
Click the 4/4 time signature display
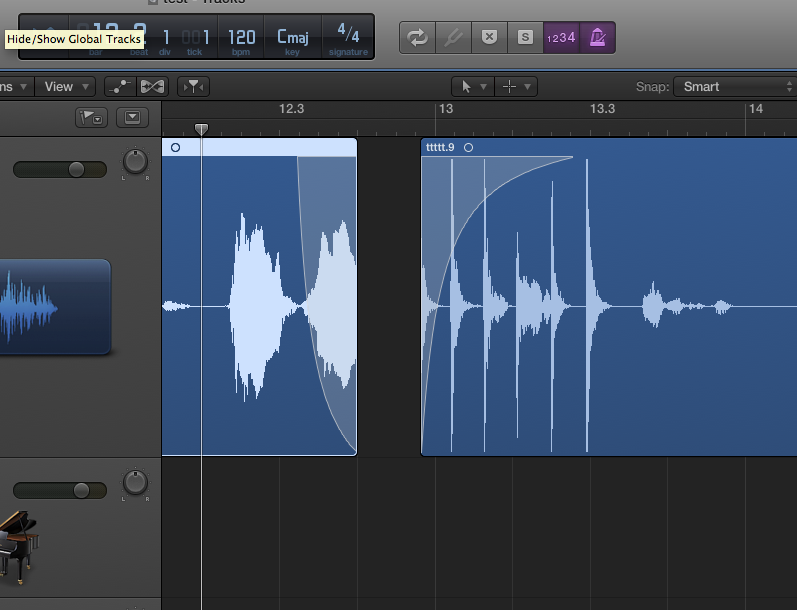point(348,34)
